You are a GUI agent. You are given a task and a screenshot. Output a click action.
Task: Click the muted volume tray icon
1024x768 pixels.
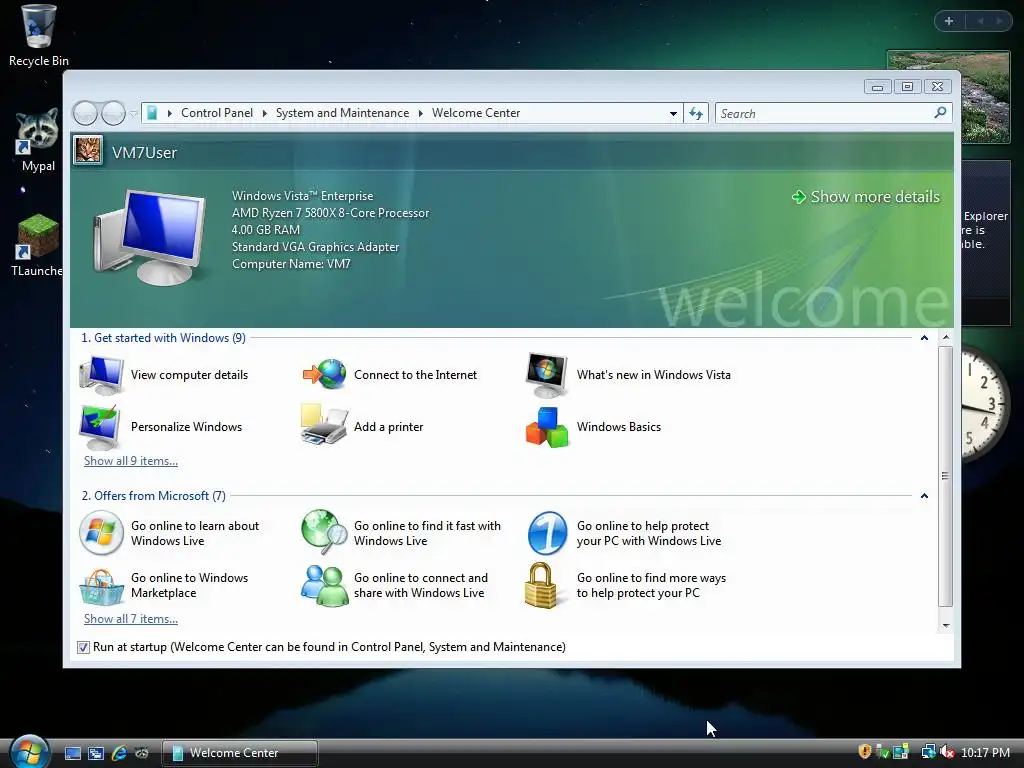coord(948,752)
